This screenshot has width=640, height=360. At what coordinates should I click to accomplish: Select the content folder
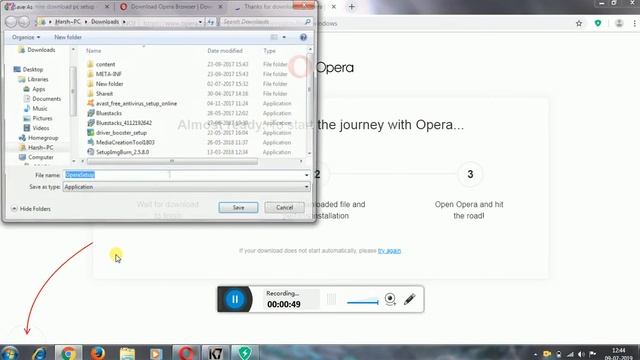coord(101,64)
